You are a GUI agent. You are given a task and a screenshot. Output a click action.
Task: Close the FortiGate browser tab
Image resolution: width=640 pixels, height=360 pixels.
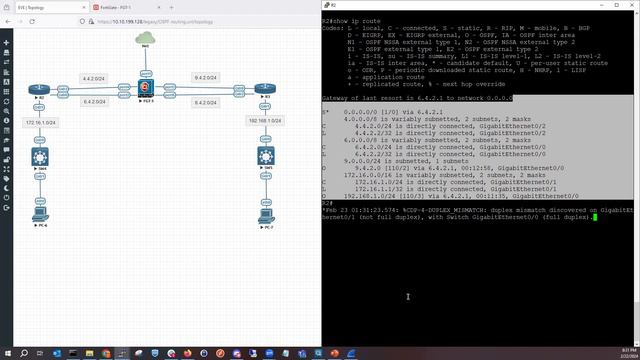pyautogui.click(x=159, y=7)
